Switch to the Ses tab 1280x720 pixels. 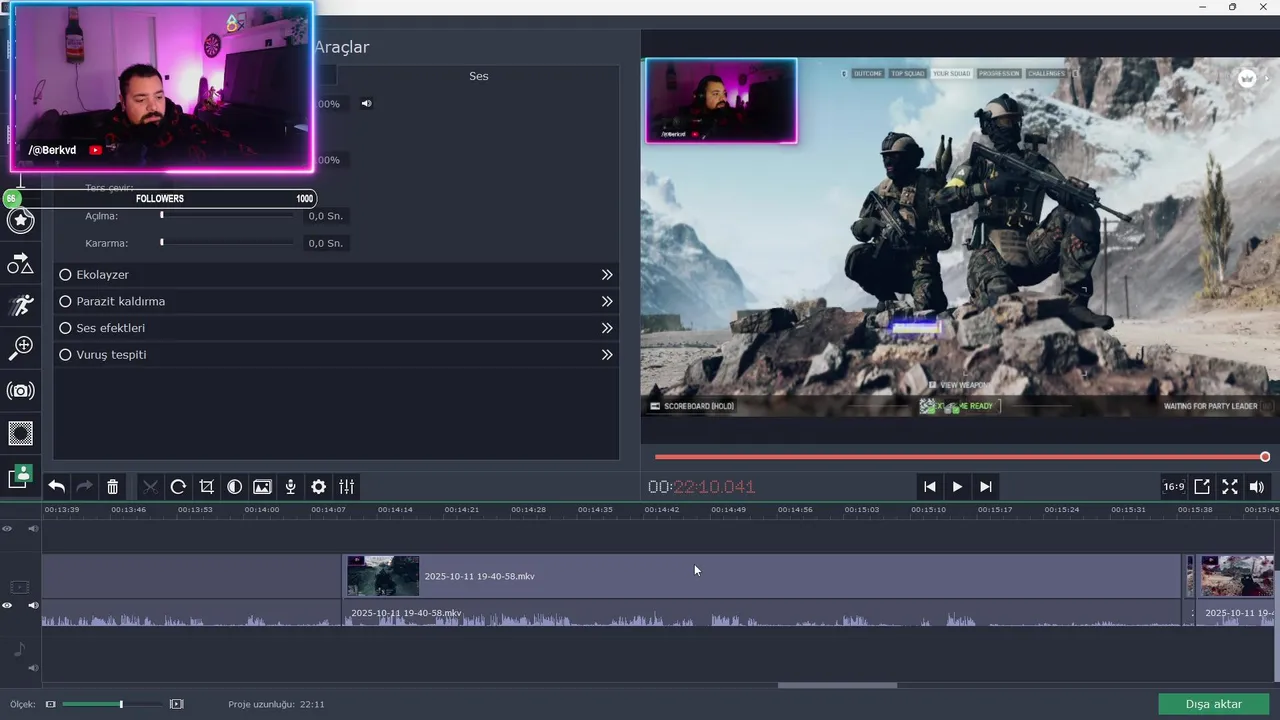[479, 76]
